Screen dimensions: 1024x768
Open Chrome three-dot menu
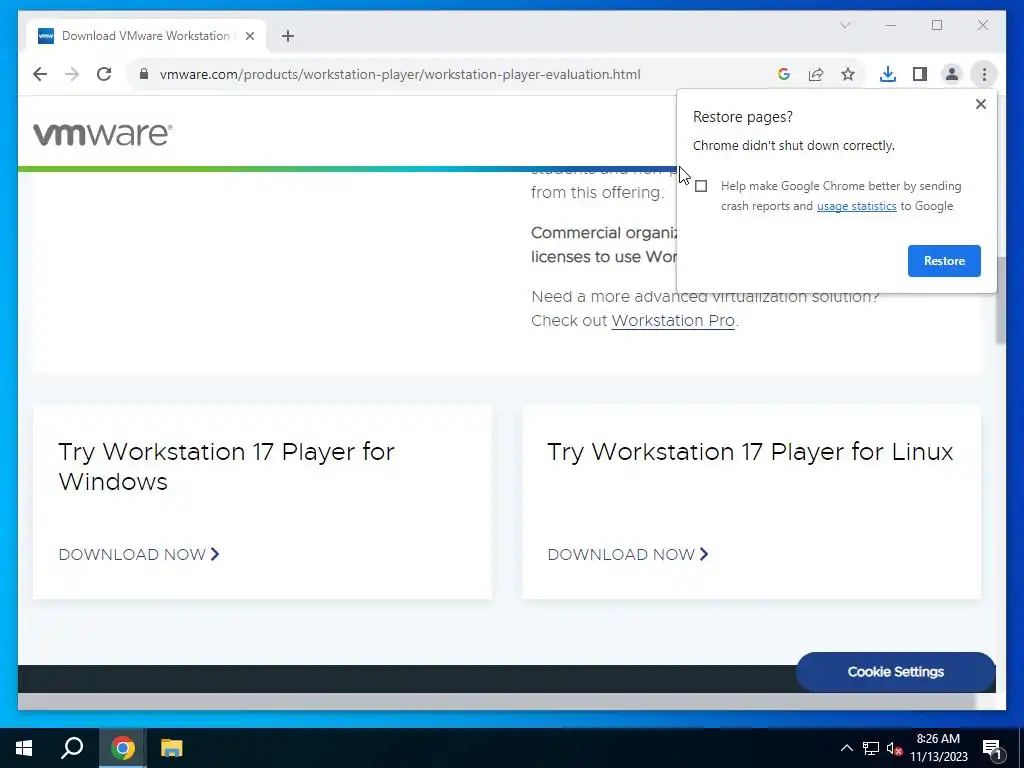pyautogui.click(x=984, y=74)
